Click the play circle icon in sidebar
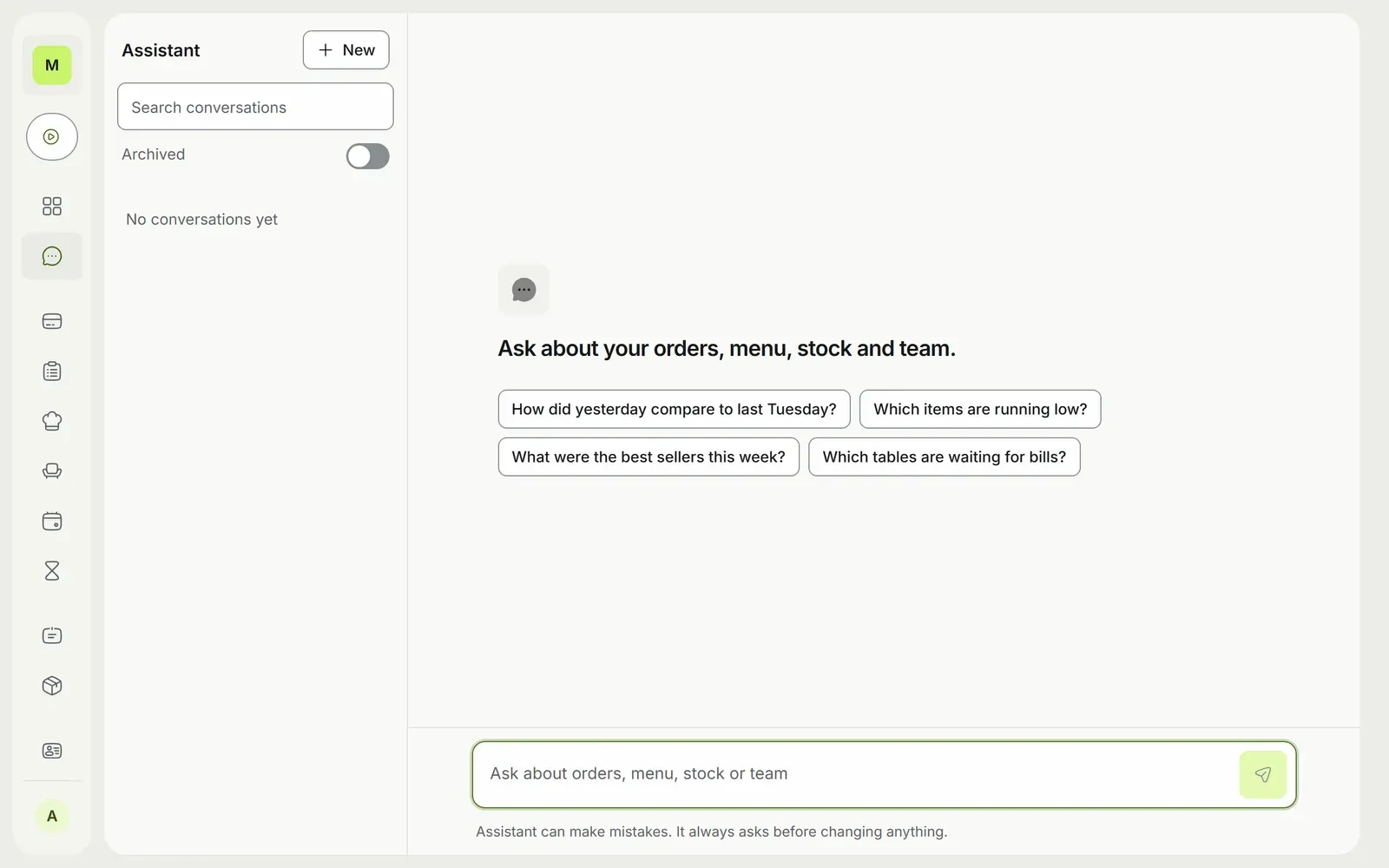Viewport: 1389px width, 868px height. click(52, 136)
